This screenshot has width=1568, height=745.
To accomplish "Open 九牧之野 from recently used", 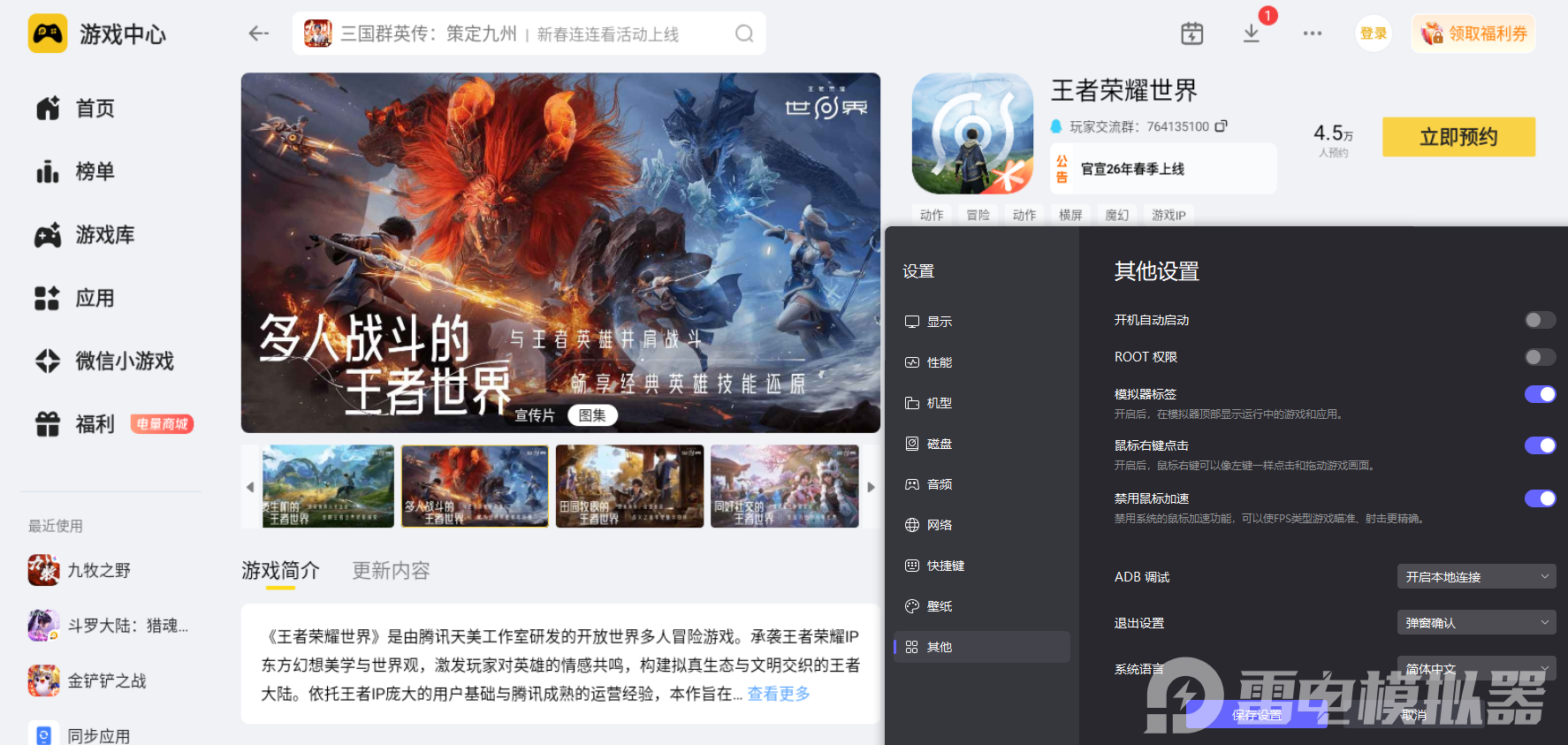I will [x=80, y=570].
